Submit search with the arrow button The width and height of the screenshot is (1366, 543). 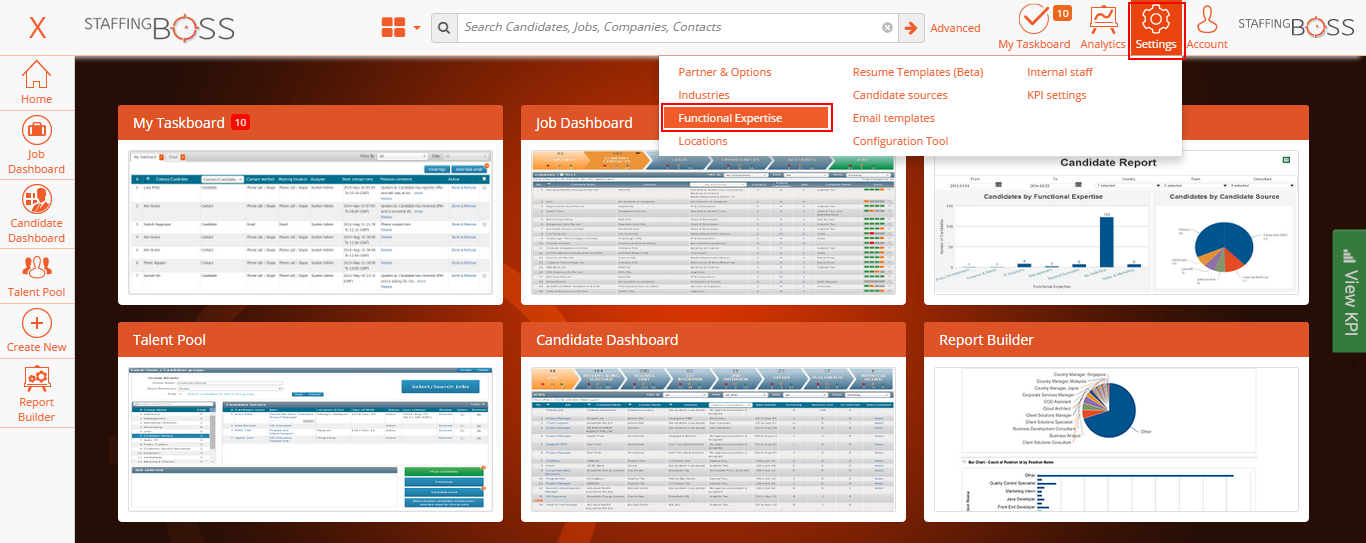point(911,28)
